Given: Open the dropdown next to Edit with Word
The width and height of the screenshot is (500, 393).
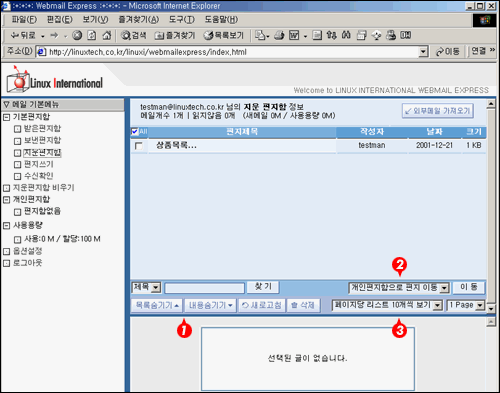Looking at the screenshot, I should pos(305,36).
